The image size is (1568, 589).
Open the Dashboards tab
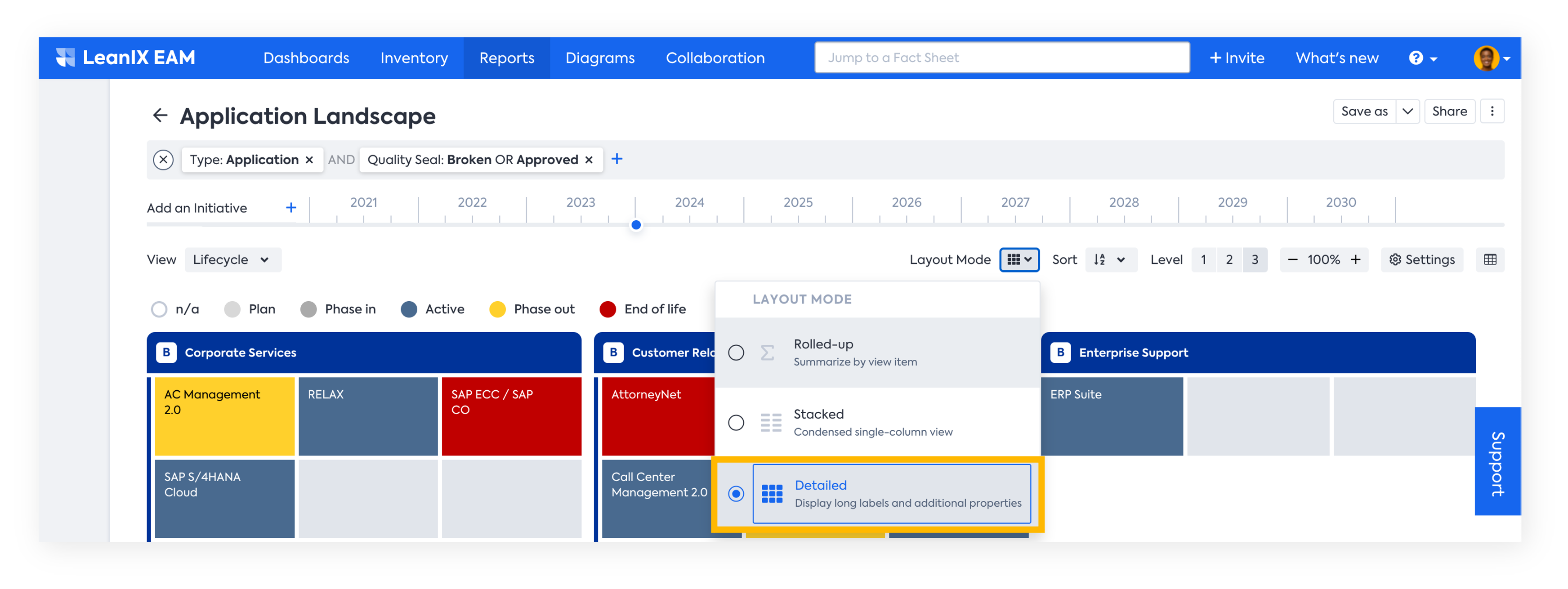[x=306, y=58]
